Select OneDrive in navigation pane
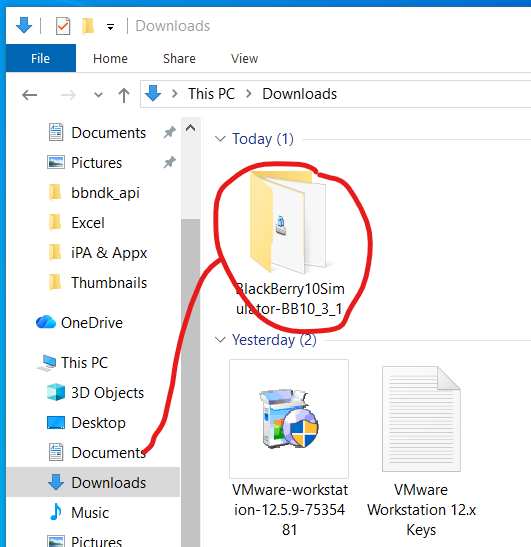 (x=91, y=323)
